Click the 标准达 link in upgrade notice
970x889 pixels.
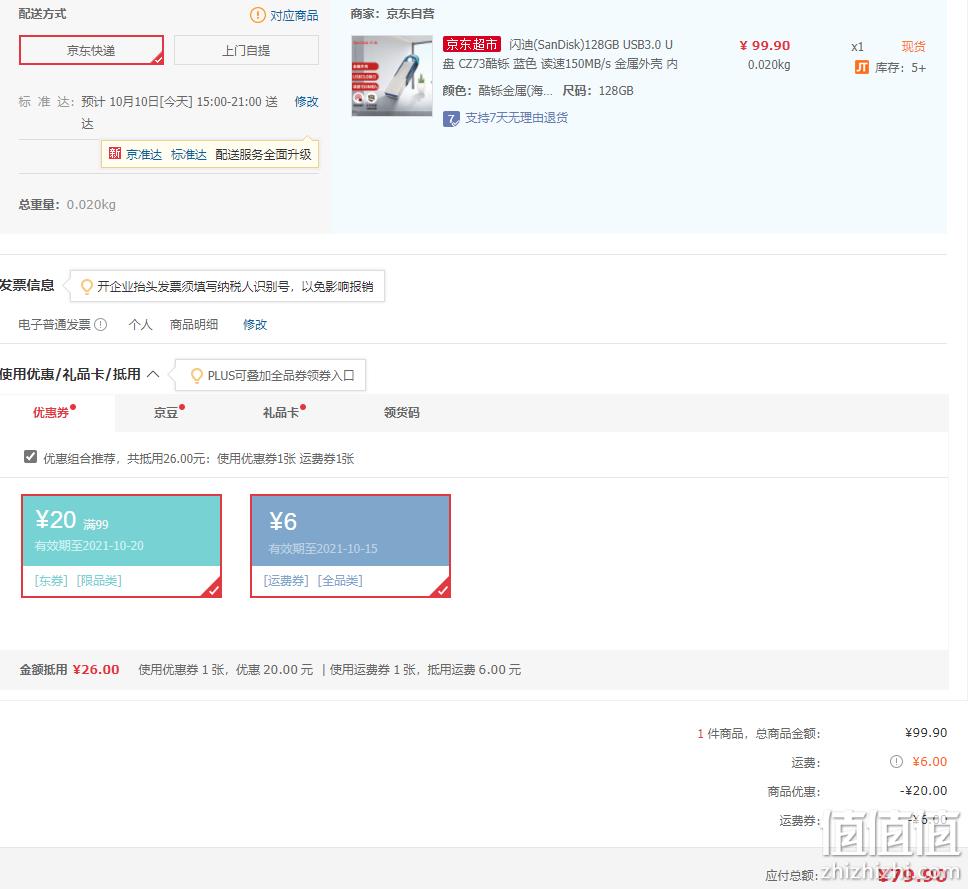click(189, 154)
